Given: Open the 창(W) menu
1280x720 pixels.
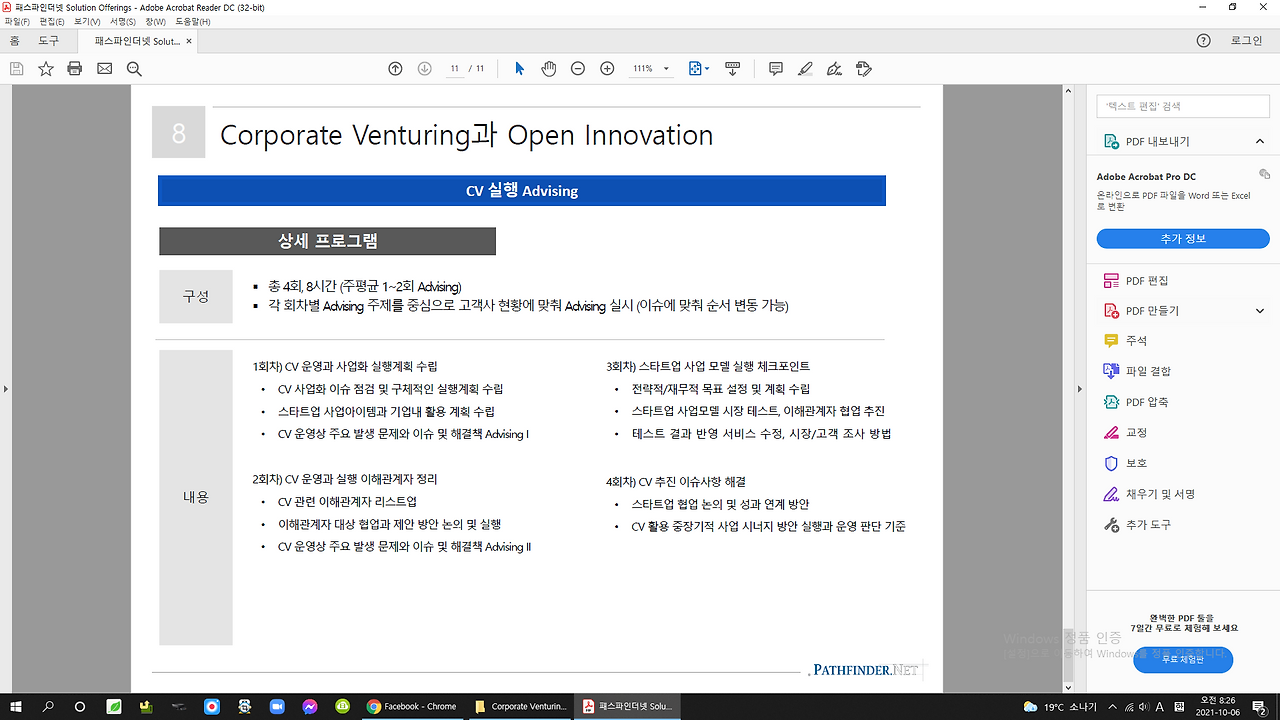Looking at the screenshot, I should pyautogui.click(x=155, y=21).
